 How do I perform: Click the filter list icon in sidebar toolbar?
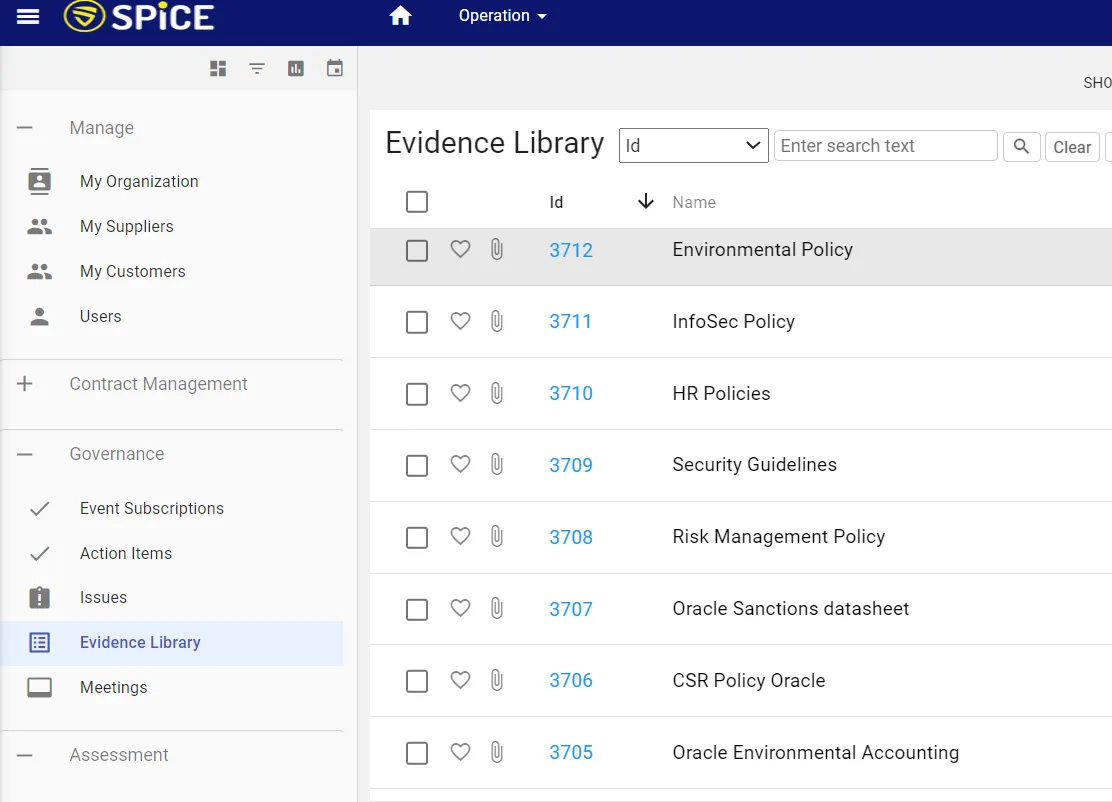pyautogui.click(x=257, y=68)
